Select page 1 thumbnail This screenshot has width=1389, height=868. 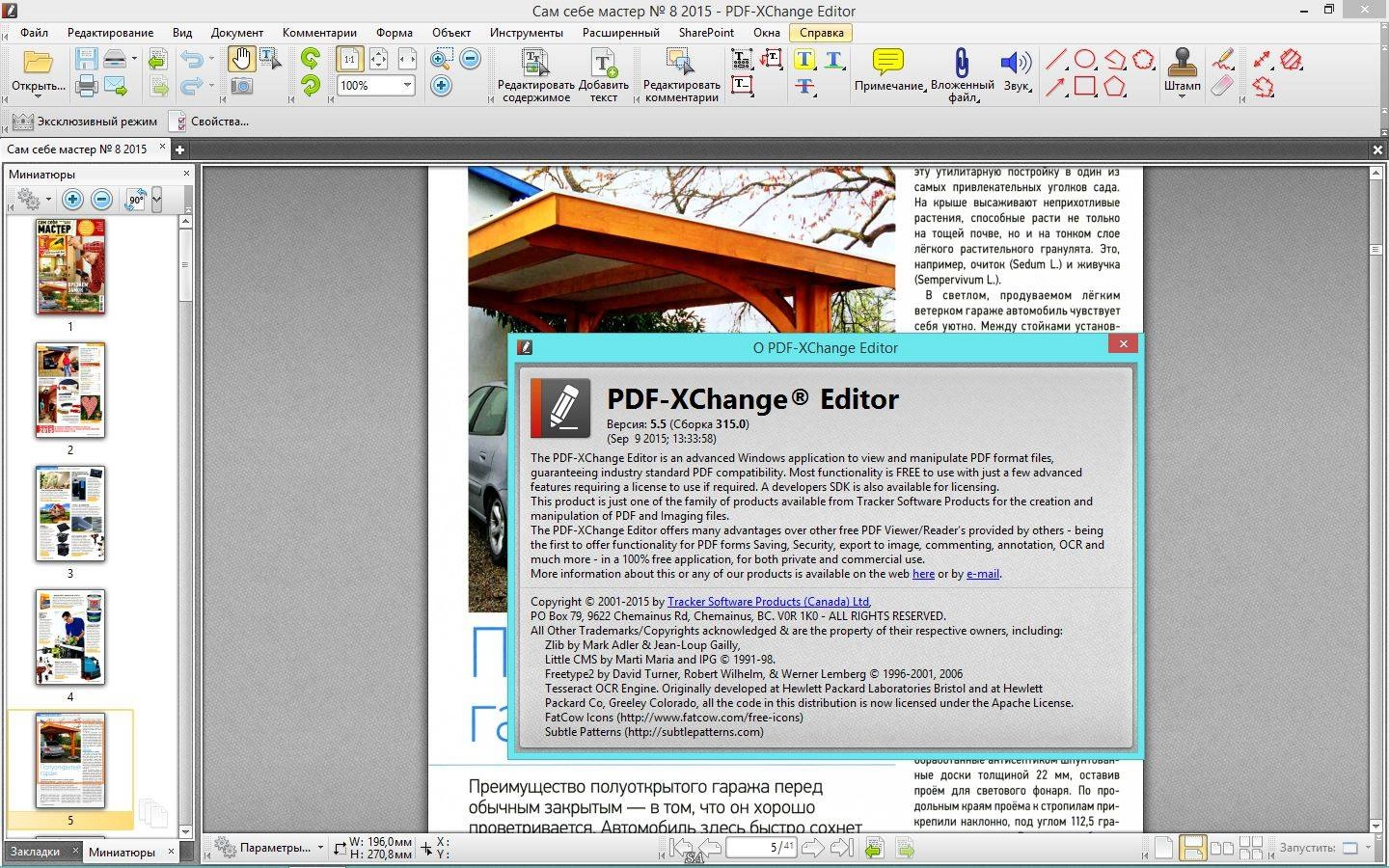(70, 266)
